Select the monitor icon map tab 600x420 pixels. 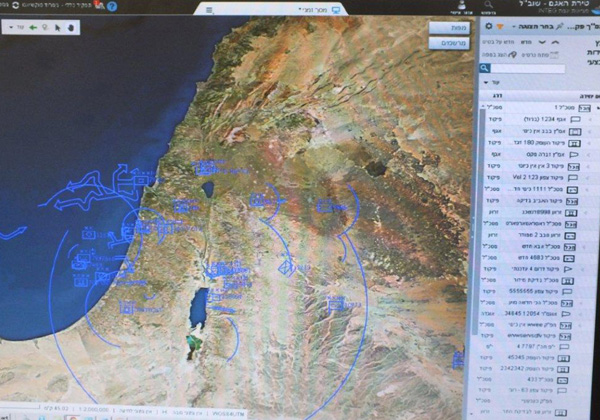(335, 9)
